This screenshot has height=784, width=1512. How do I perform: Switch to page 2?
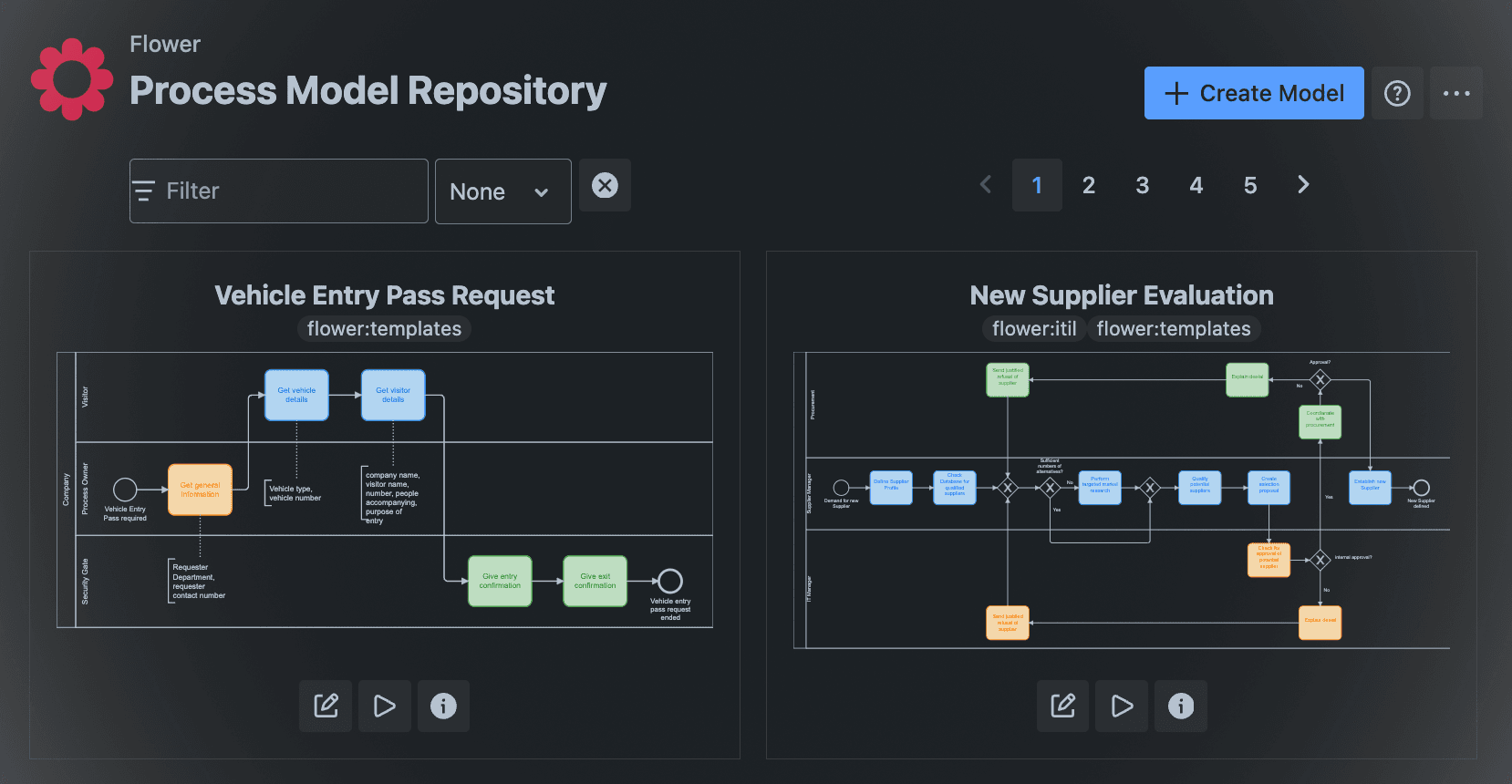pos(1088,185)
